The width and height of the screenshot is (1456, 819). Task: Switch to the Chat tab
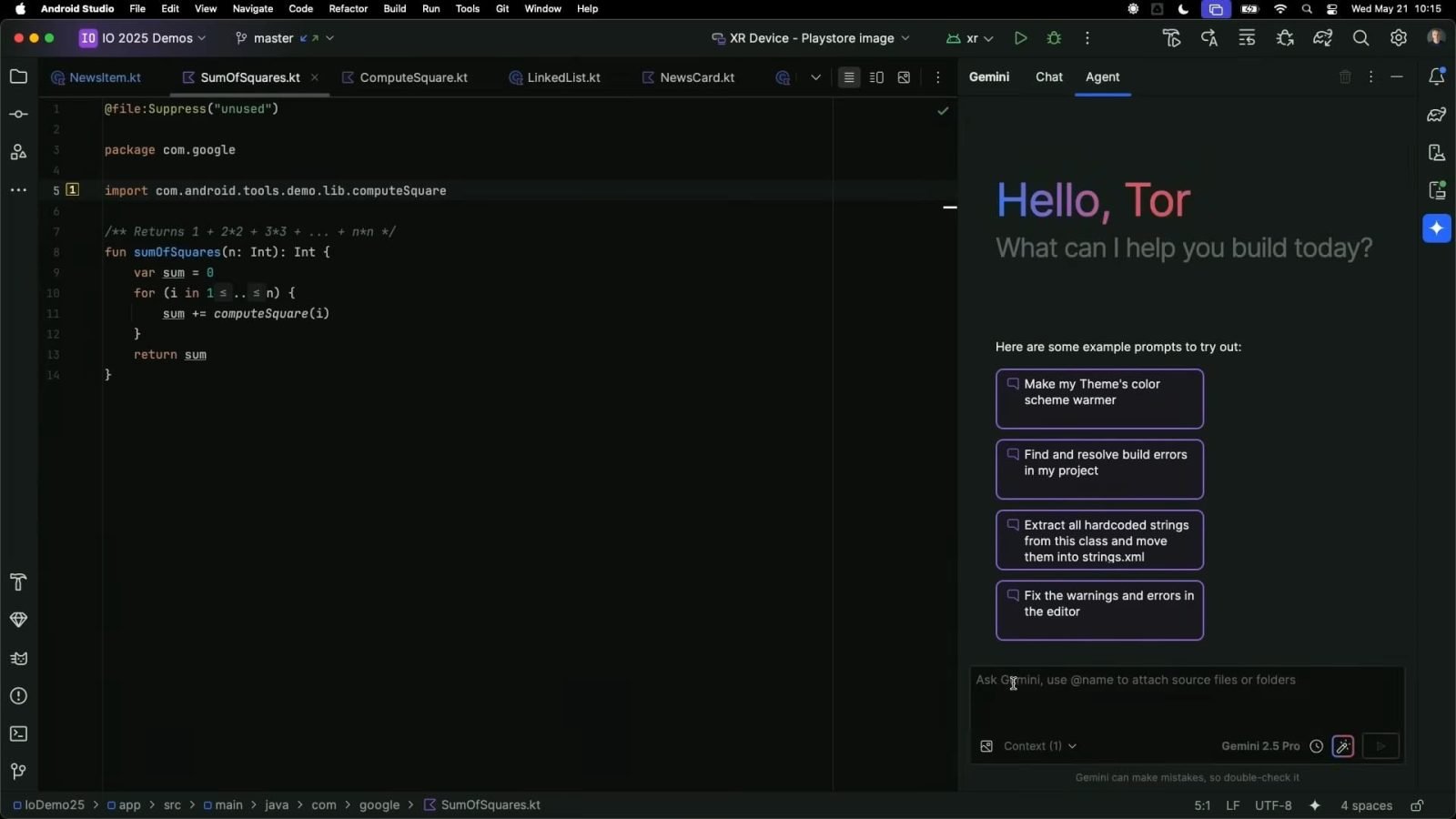(x=1048, y=77)
